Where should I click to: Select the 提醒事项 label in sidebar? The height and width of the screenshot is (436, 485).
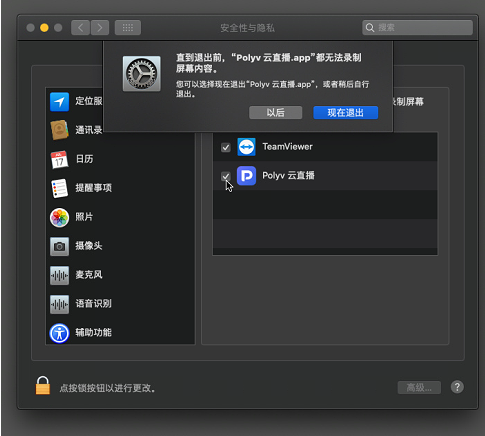[x=93, y=188]
